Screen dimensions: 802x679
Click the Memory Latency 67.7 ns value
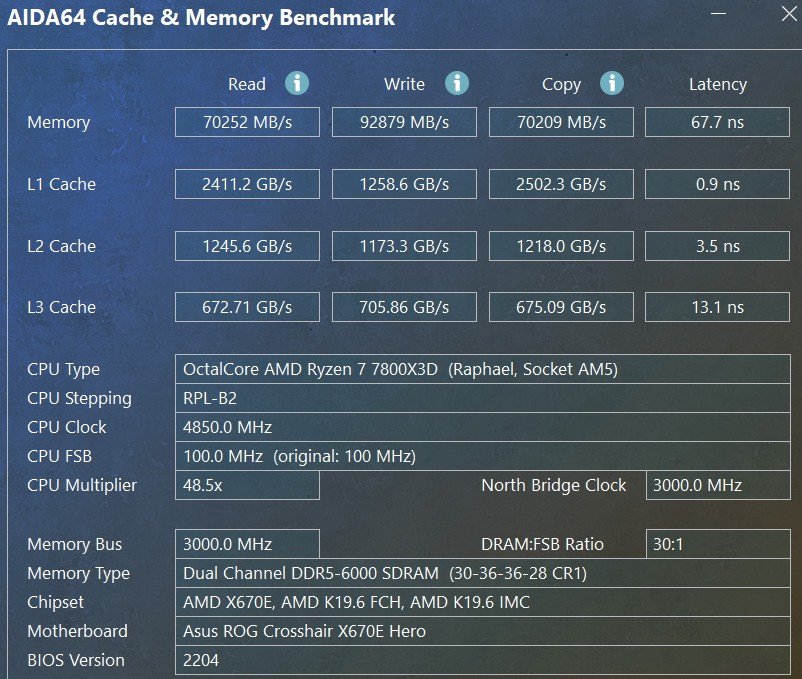point(718,122)
